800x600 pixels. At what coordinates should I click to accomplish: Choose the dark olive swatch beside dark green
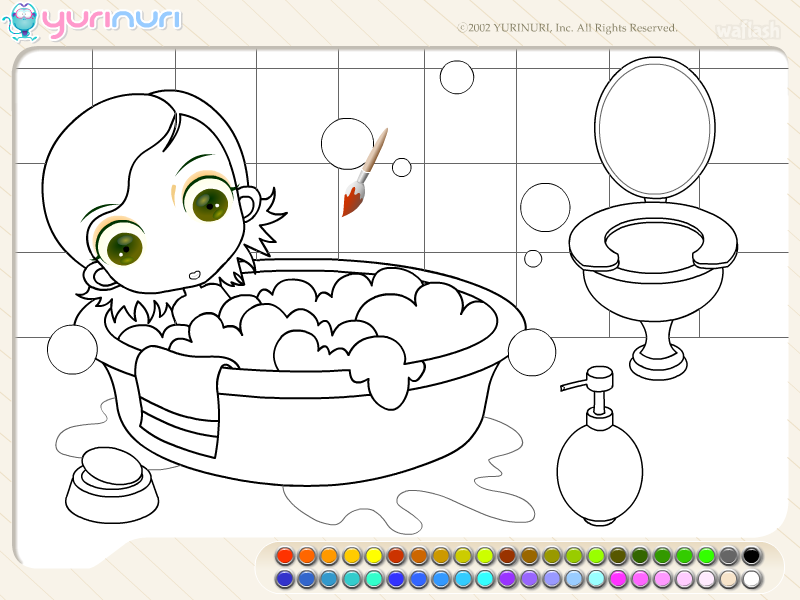(618, 556)
